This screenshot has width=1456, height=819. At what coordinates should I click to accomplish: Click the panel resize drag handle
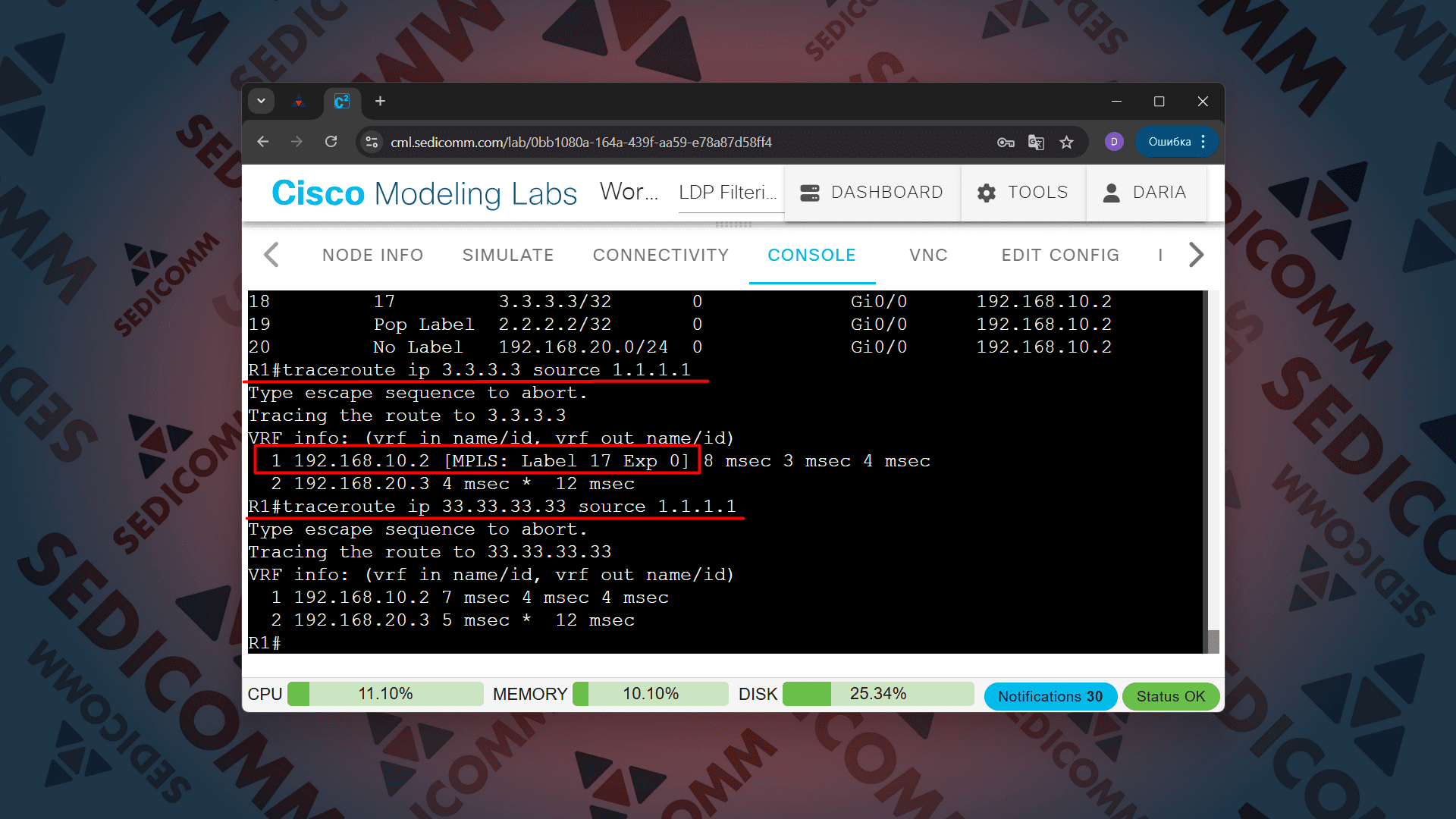[733, 224]
